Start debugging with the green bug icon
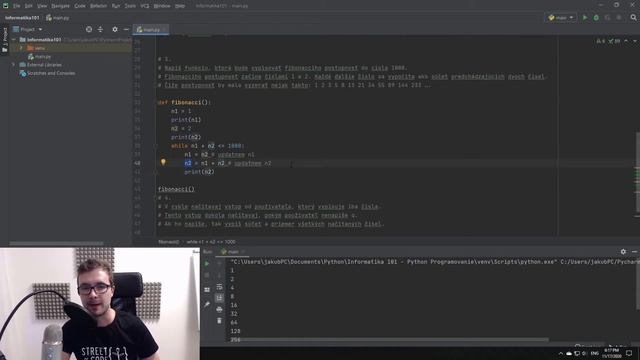Screen dimensions: 640x360 [596, 18]
